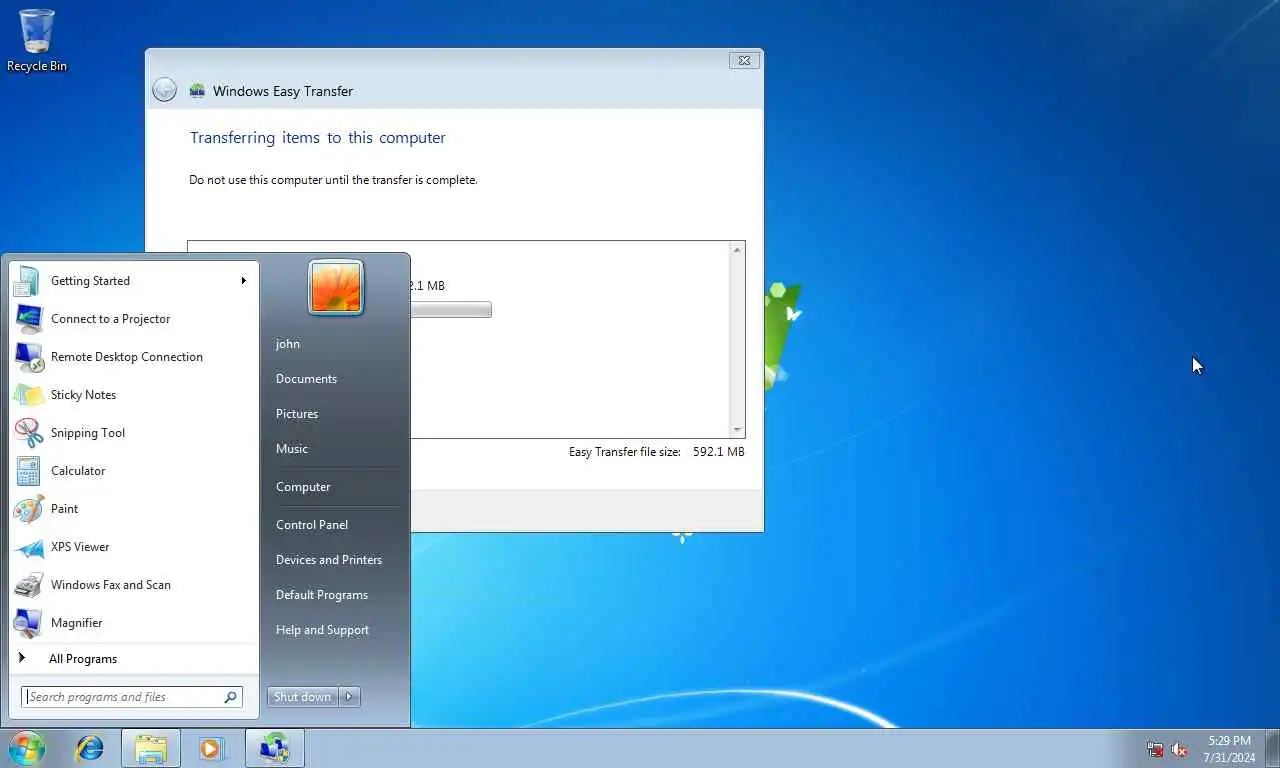1280x768 pixels.
Task: Click the user account flower picture
Action: coord(336,287)
